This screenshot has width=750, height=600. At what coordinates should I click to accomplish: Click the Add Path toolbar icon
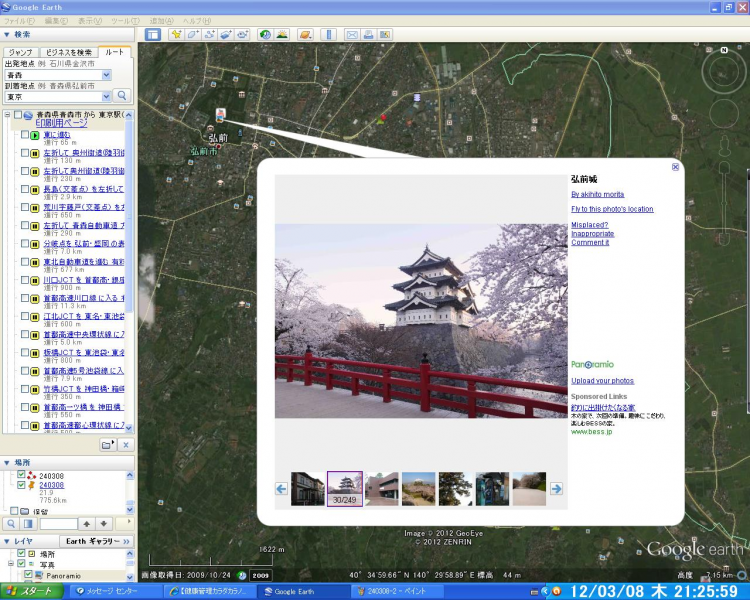210,34
